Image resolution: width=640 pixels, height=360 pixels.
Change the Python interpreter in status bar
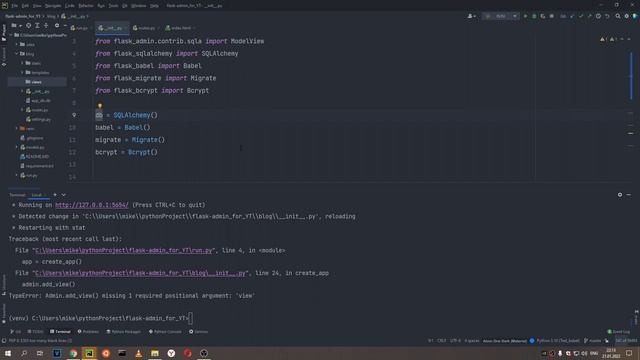557,341
